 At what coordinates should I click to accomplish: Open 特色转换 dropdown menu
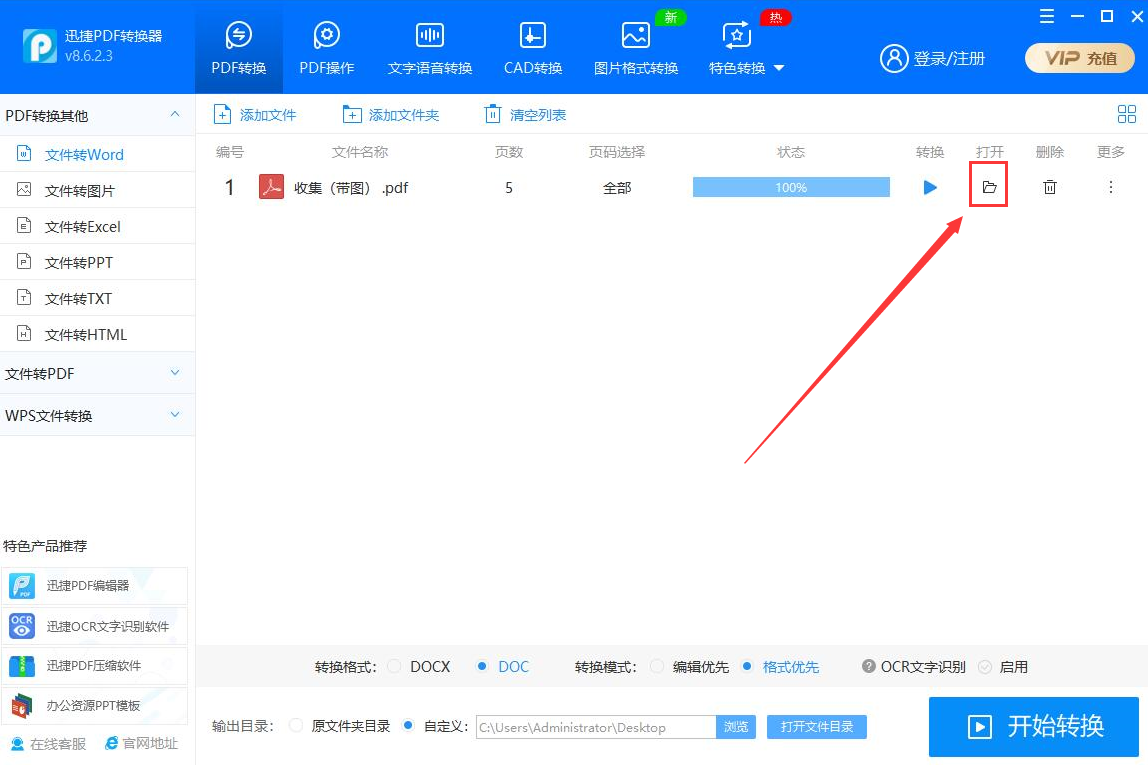(x=745, y=48)
